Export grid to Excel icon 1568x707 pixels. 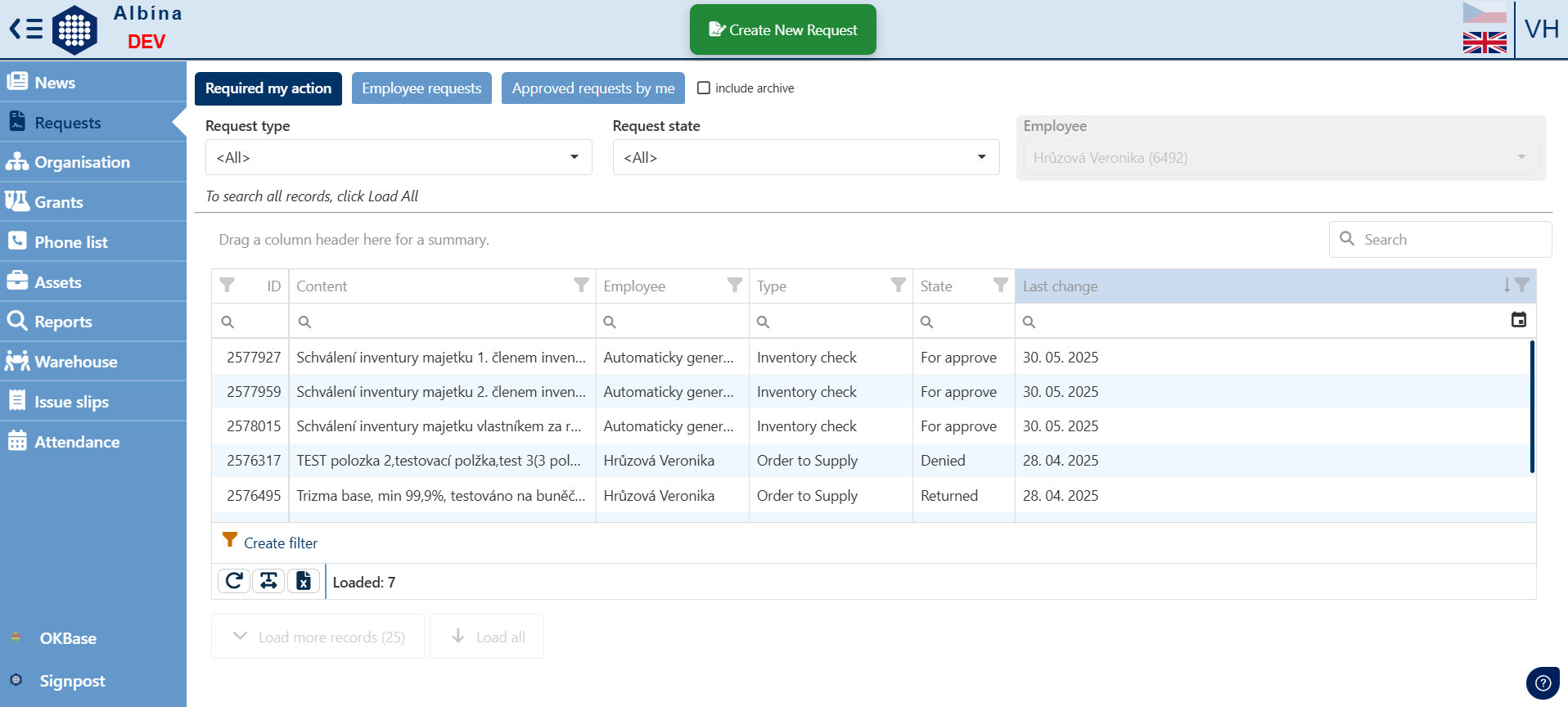pos(304,581)
